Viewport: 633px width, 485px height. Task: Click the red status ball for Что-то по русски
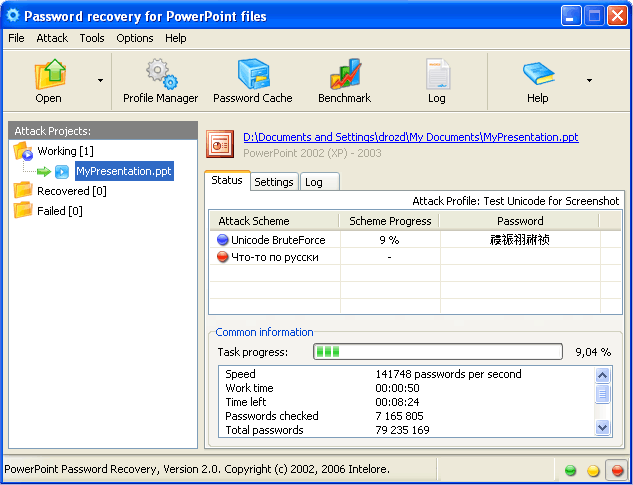tap(222, 257)
